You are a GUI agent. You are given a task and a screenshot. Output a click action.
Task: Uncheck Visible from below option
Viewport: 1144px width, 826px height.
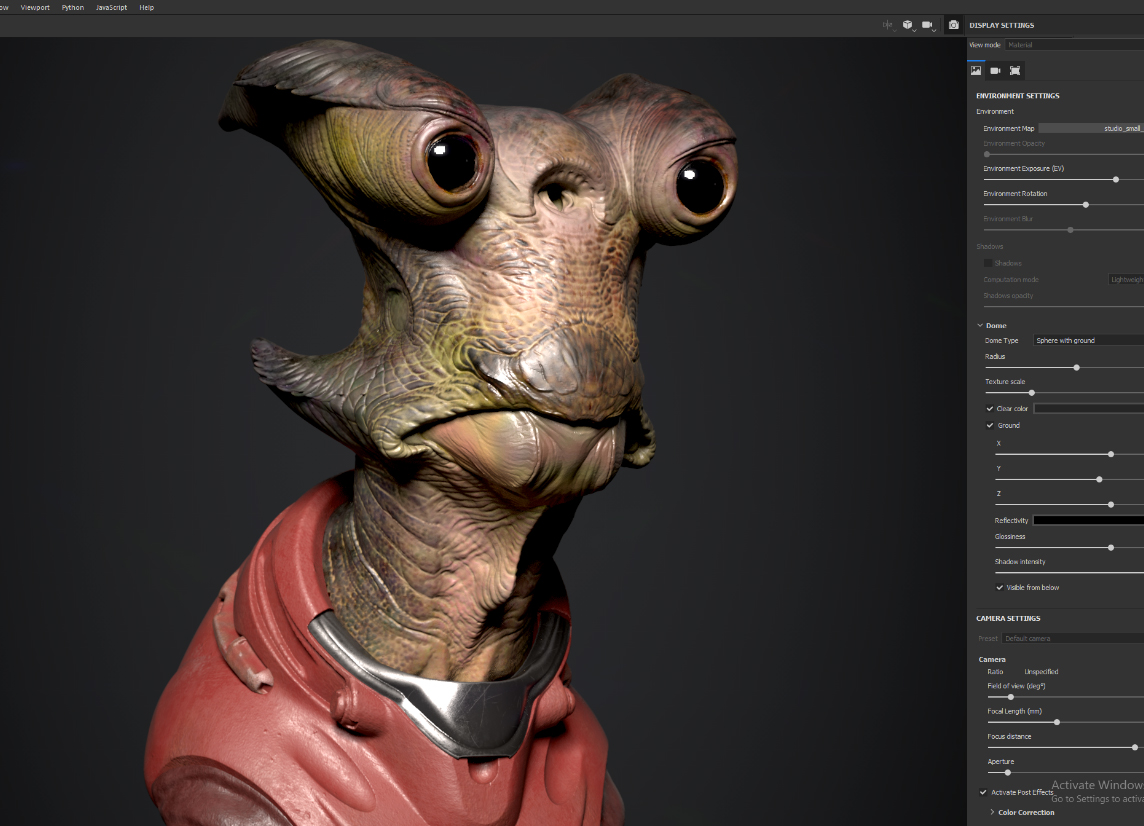tap(999, 587)
